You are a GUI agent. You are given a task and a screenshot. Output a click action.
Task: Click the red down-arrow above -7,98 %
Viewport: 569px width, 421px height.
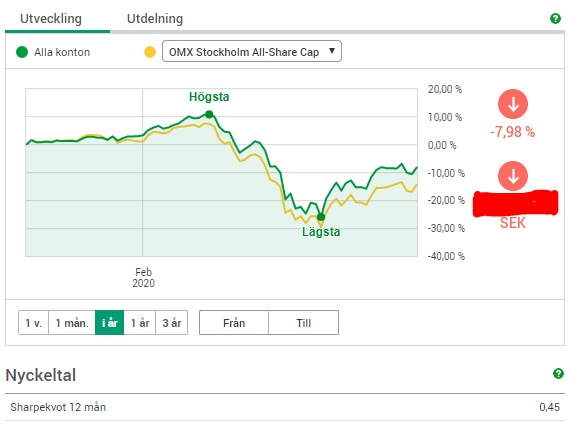pos(513,104)
